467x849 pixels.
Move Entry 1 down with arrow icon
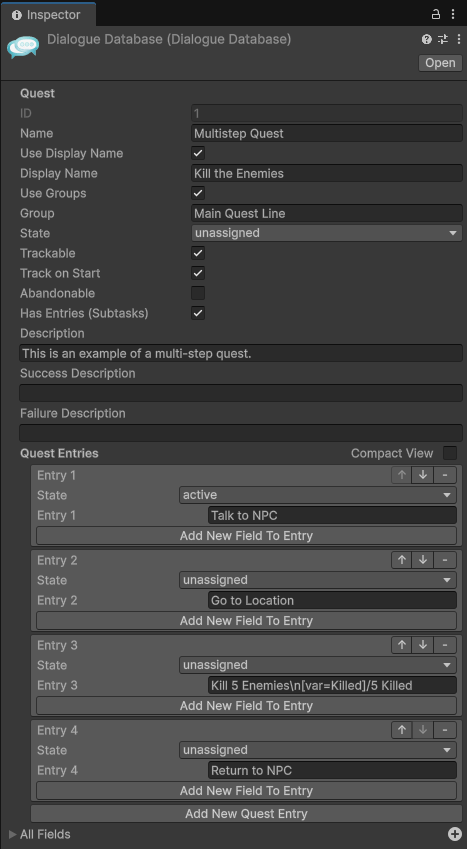click(423, 475)
